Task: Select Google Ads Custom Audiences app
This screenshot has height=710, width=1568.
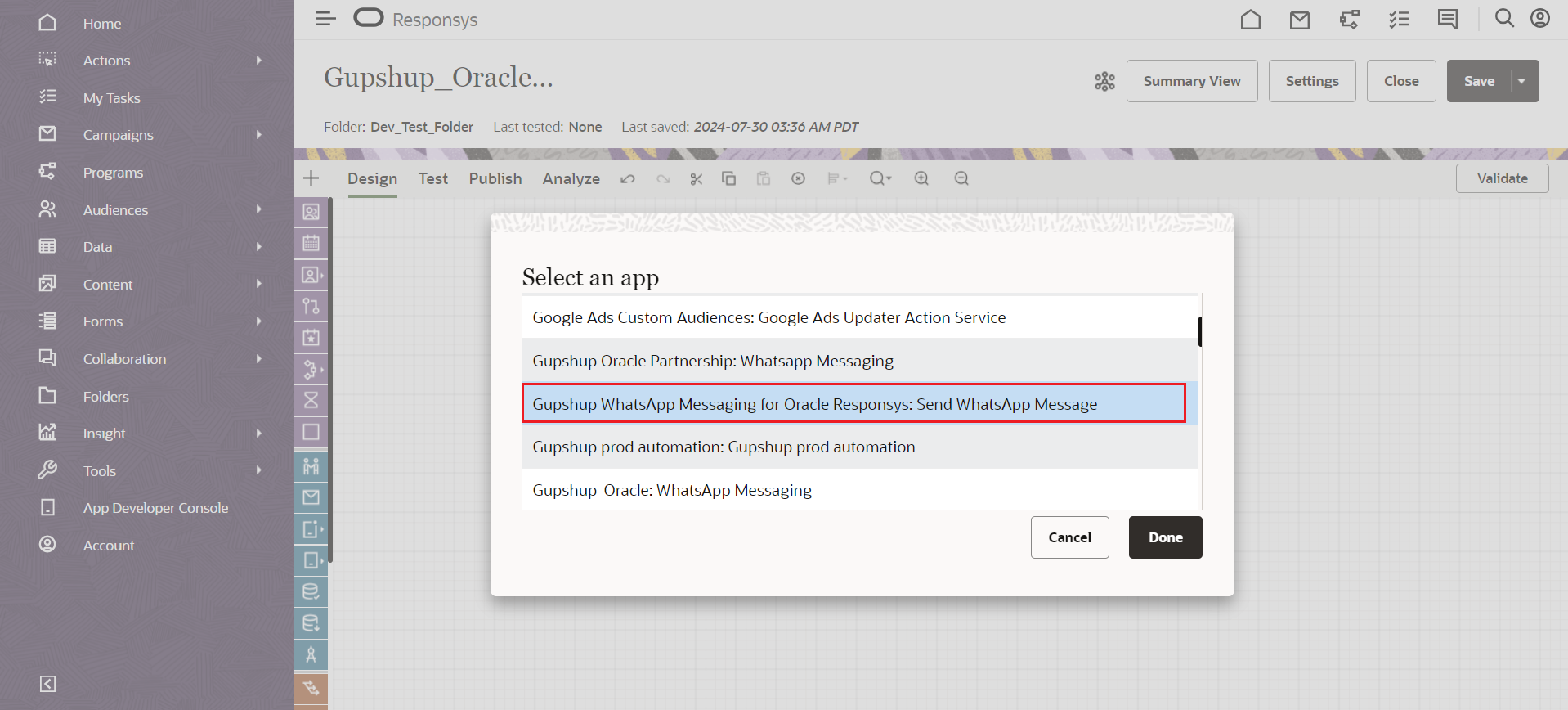Action: pos(860,317)
